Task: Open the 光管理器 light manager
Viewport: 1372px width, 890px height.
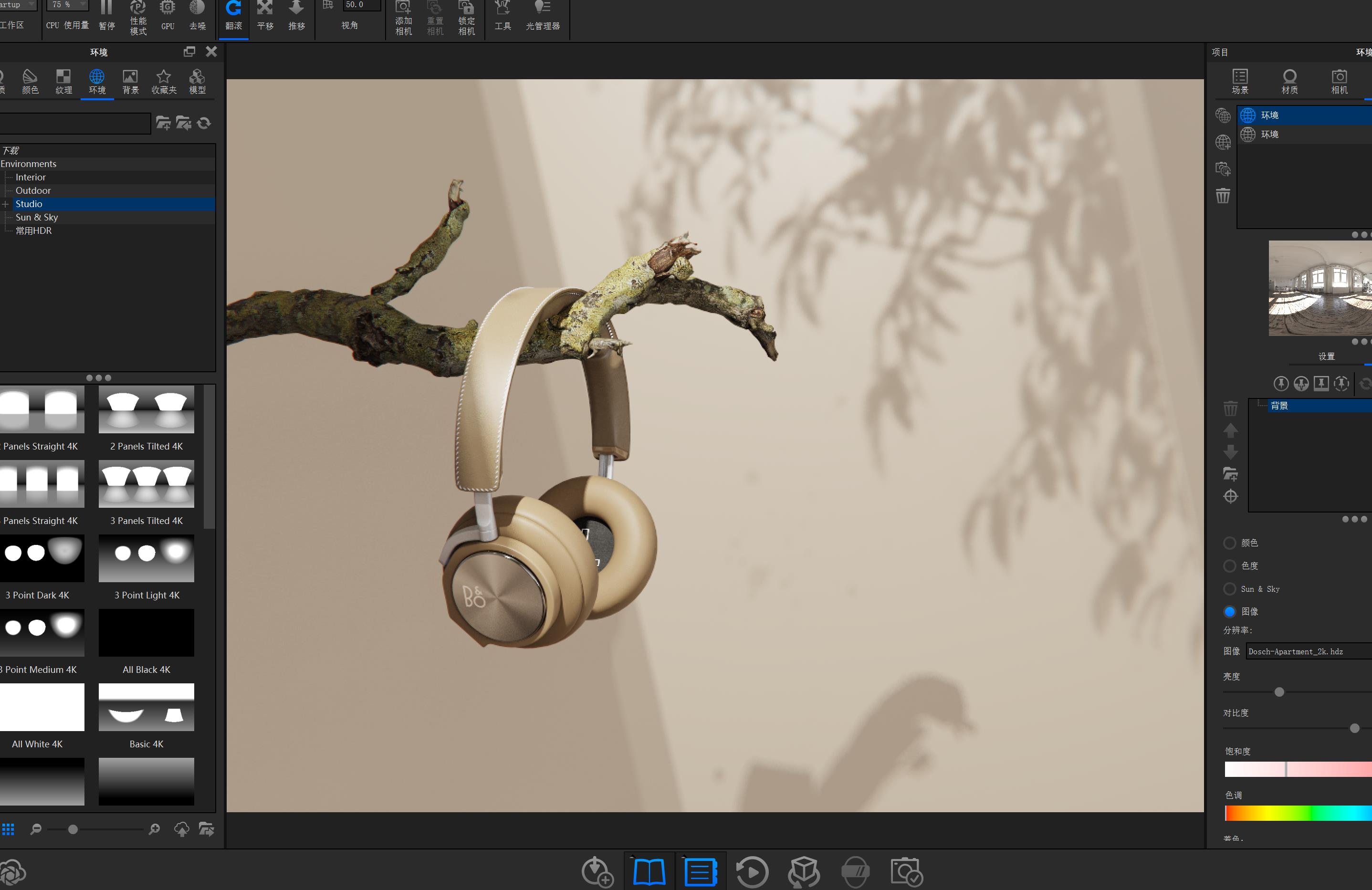Action: 543,16
